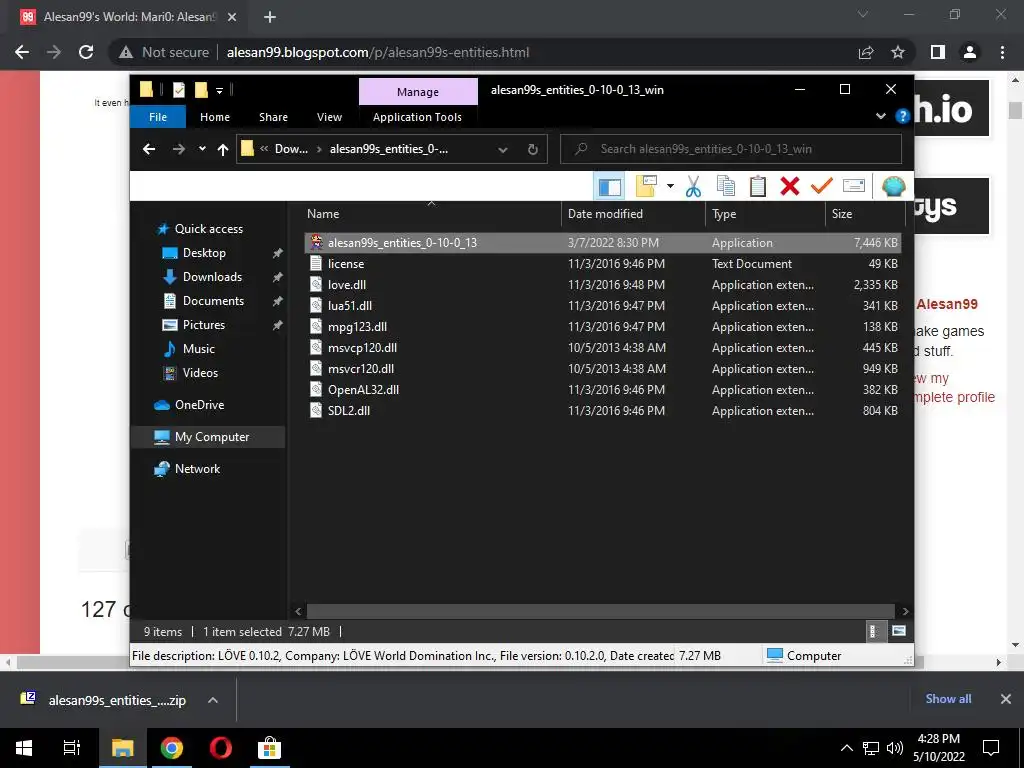
Task: Delete item using the red X icon
Action: coord(790,187)
